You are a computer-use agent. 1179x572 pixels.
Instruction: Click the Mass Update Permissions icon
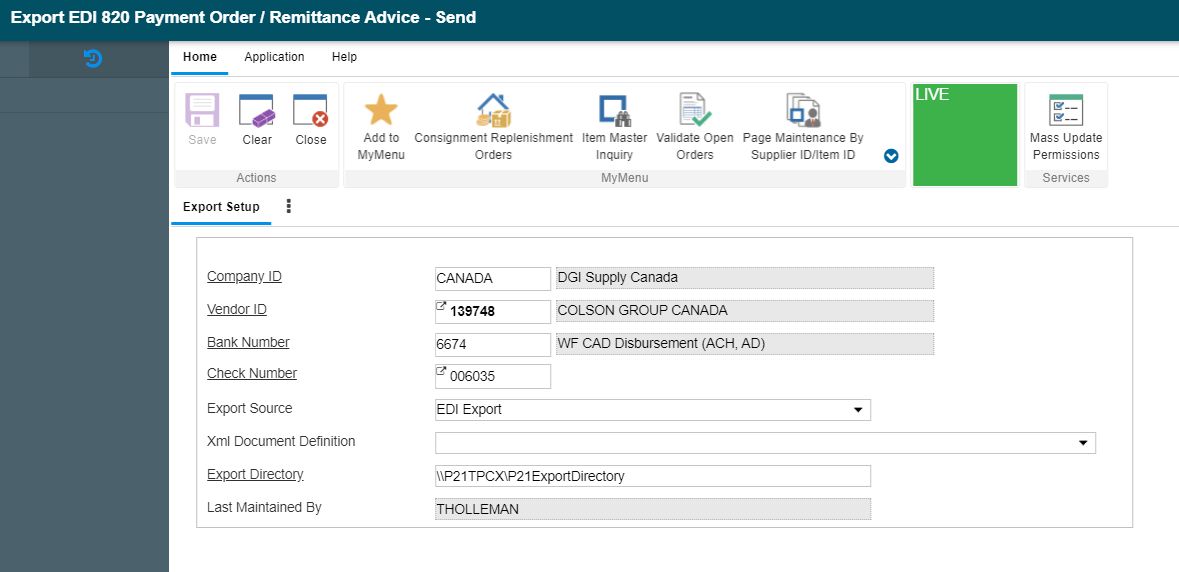pyautogui.click(x=1066, y=112)
